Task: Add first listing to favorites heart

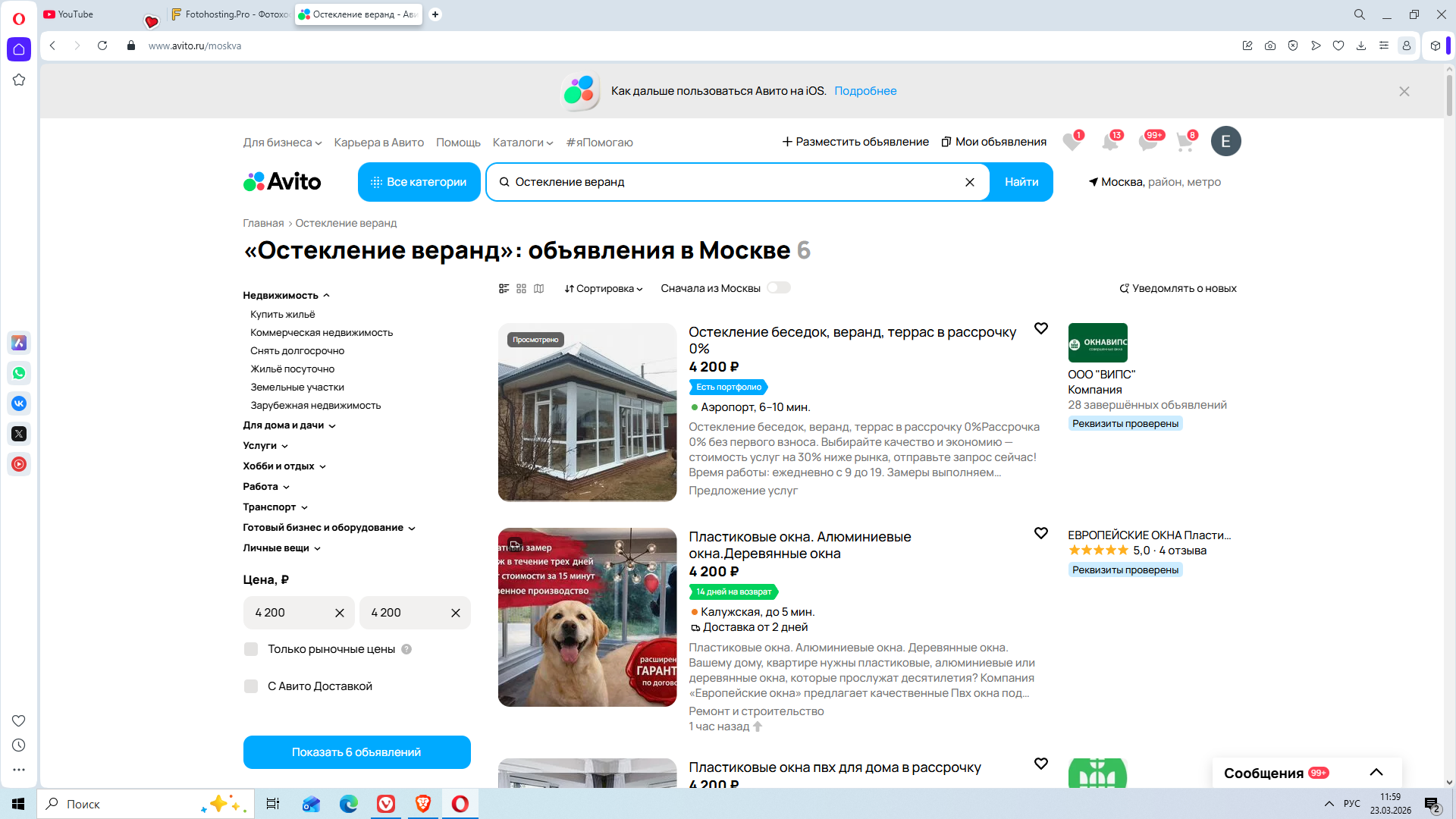Action: [x=1040, y=328]
